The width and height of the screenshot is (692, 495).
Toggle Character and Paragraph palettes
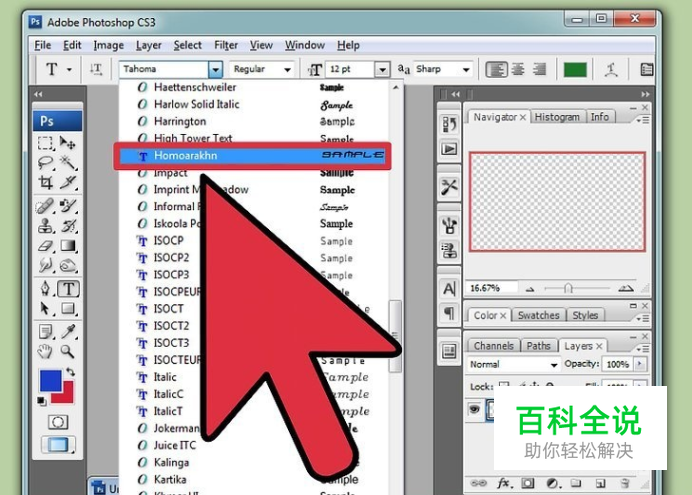click(x=647, y=69)
